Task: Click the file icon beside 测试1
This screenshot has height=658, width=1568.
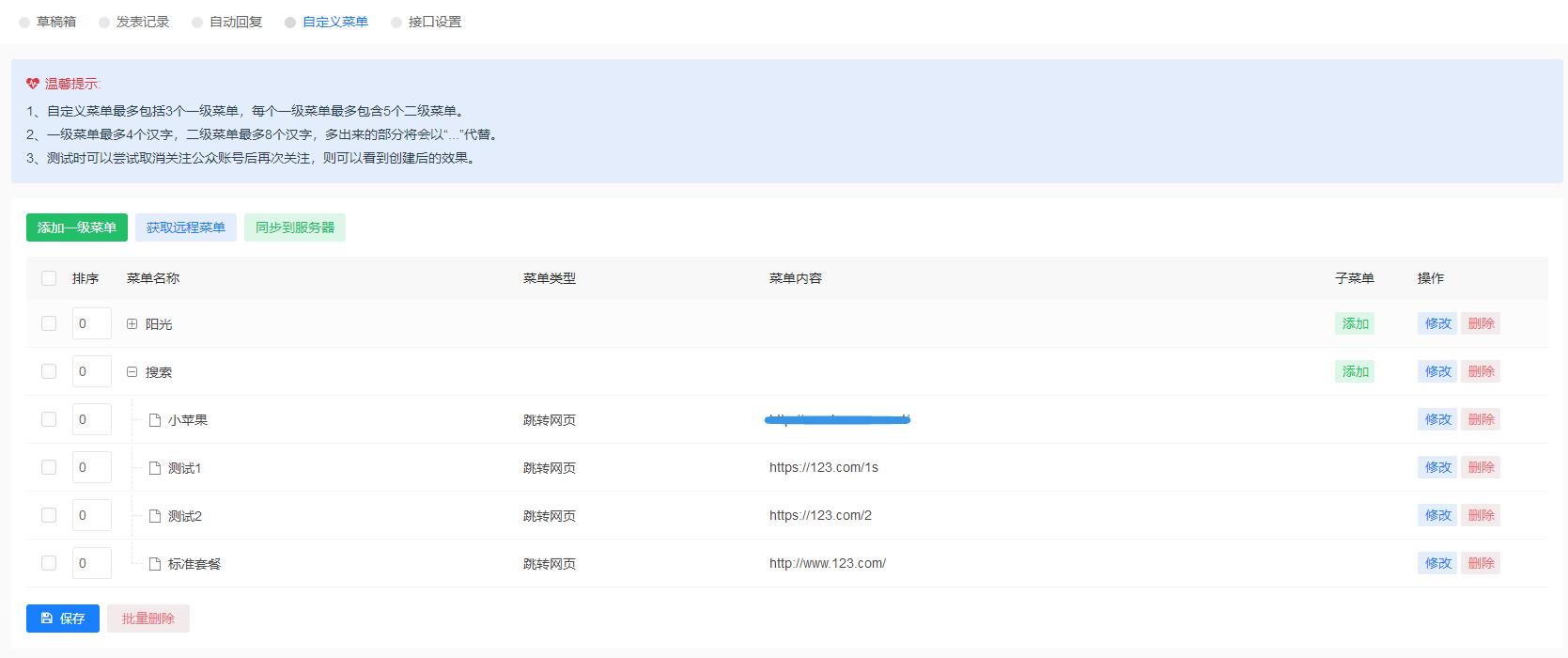Action: click(x=155, y=468)
